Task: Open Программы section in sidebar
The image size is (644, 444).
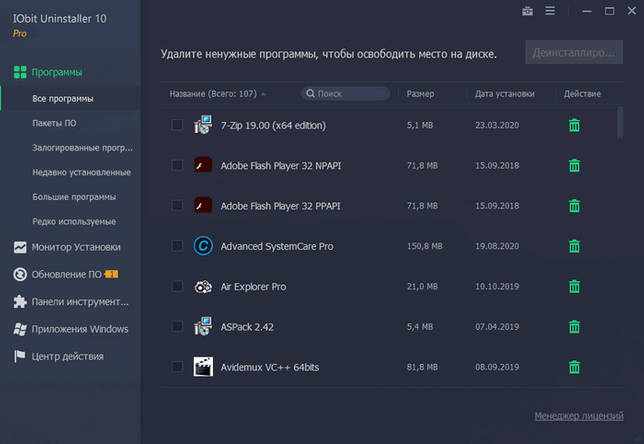Action: (57, 72)
